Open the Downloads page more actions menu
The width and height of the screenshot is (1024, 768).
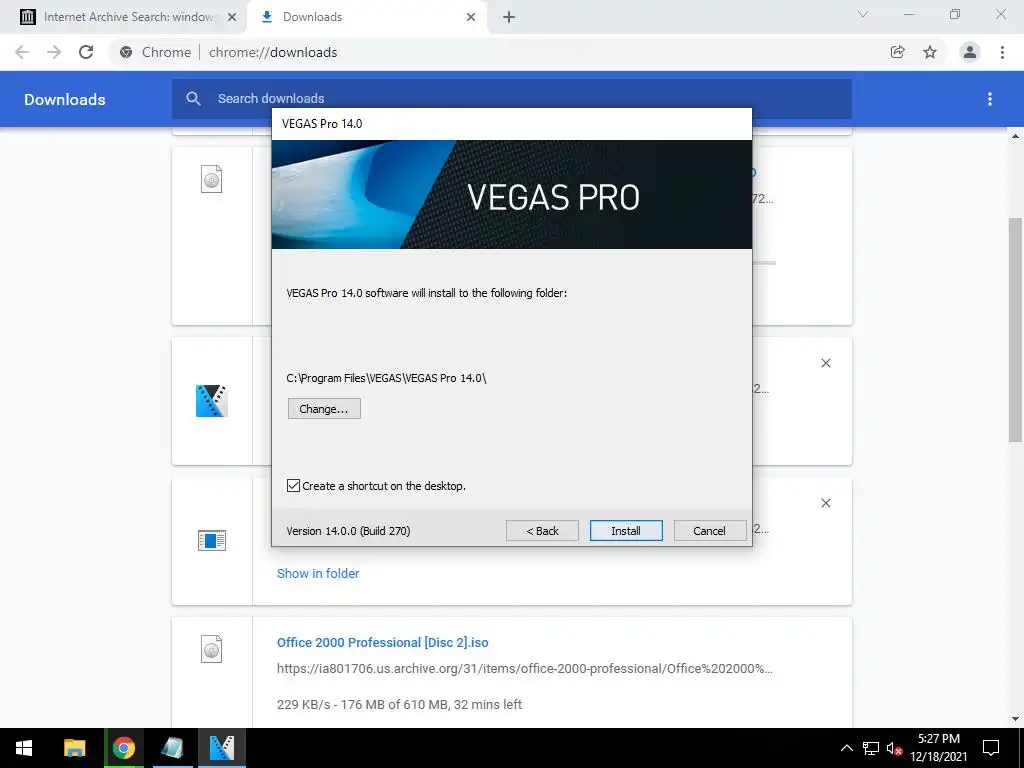(990, 99)
